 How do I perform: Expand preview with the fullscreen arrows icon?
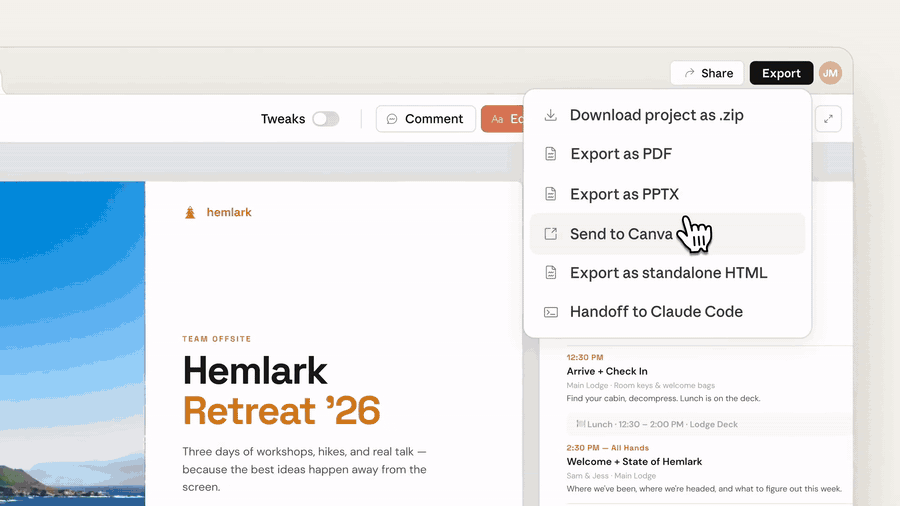pos(828,119)
